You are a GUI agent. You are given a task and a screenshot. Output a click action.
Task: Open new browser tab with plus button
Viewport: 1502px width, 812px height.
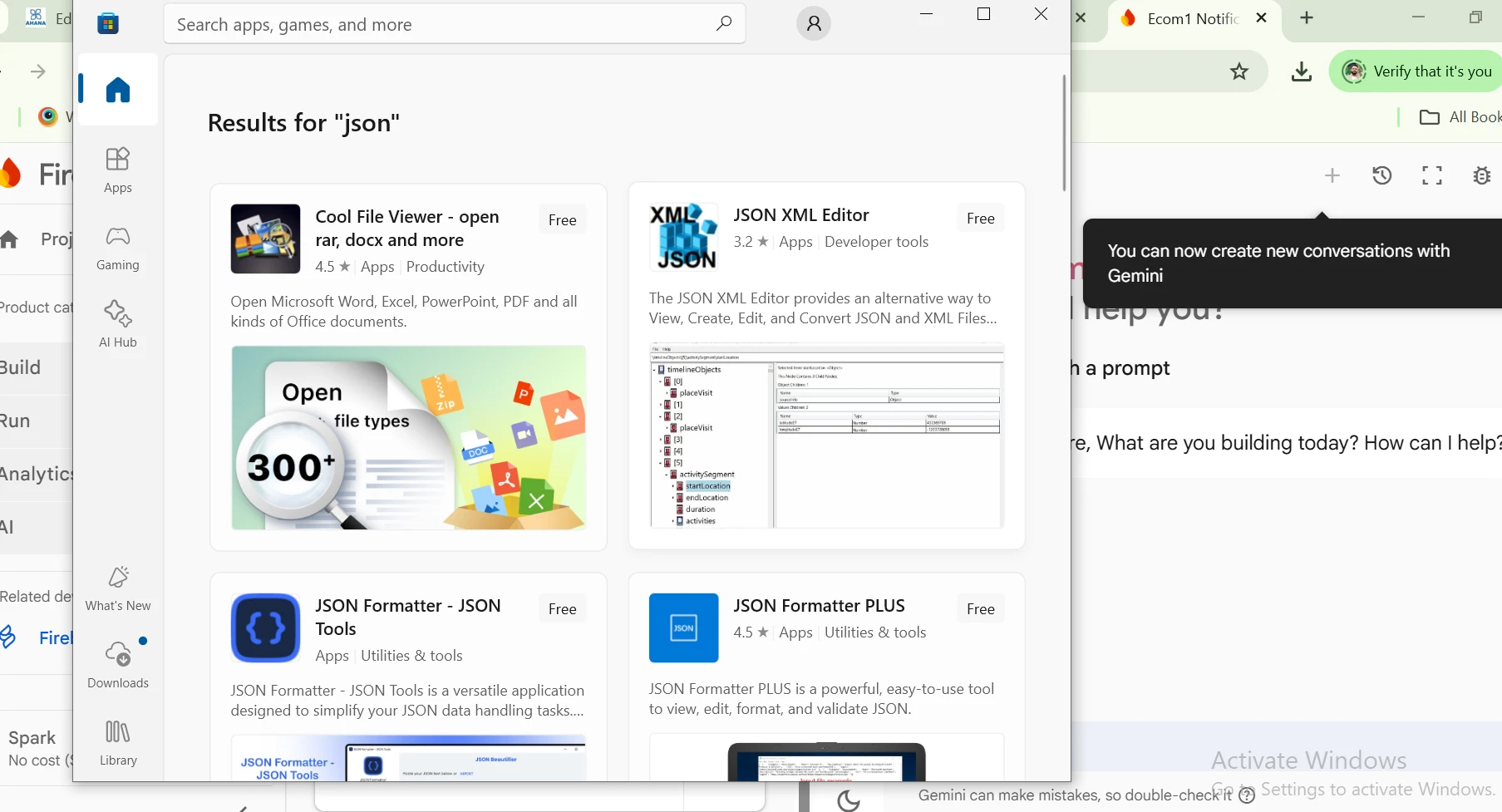point(1307,18)
